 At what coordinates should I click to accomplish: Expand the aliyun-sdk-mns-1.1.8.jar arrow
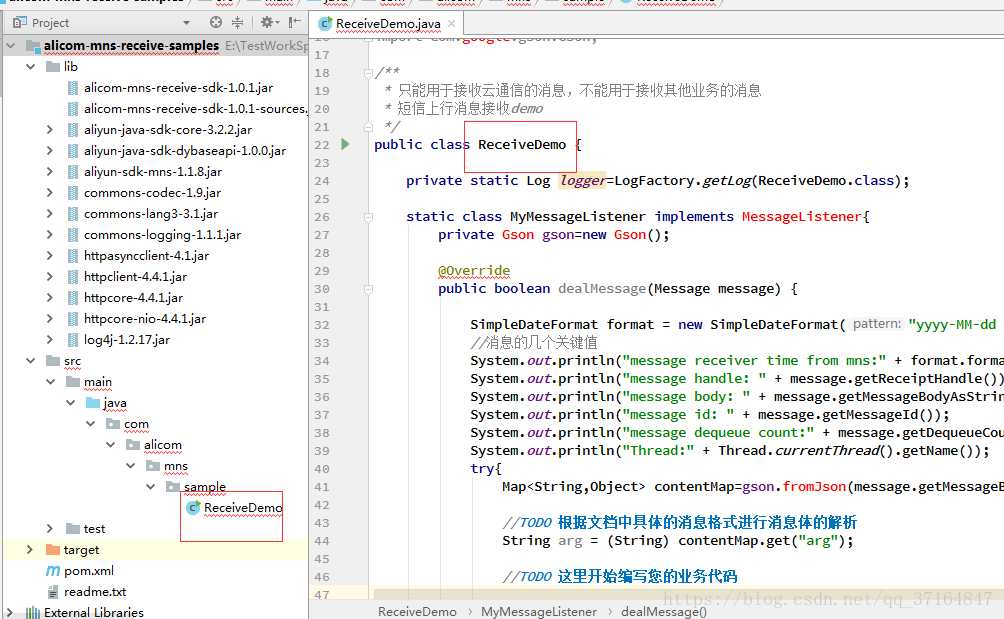click(x=50, y=172)
